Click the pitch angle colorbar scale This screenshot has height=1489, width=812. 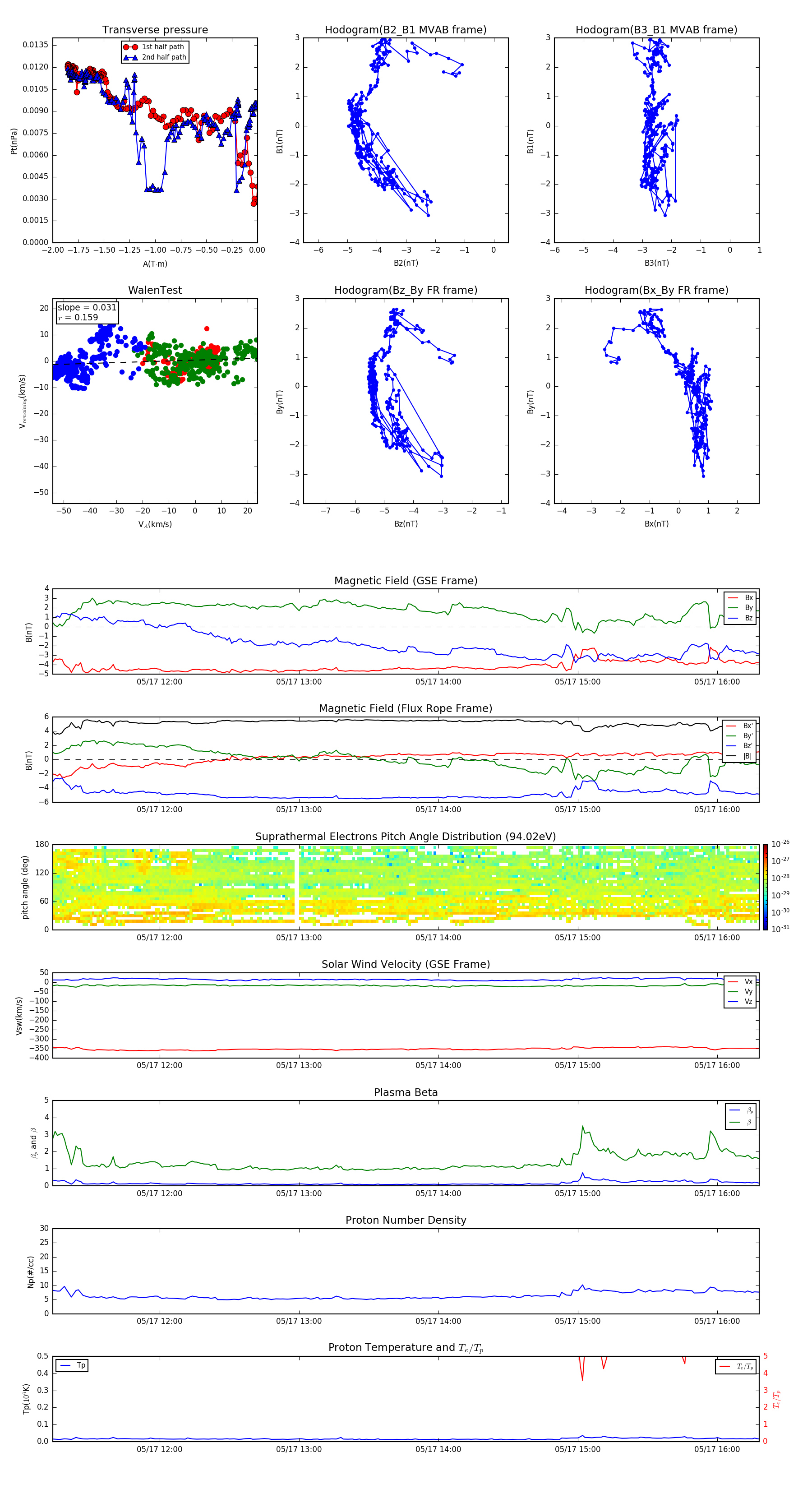point(765,887)
